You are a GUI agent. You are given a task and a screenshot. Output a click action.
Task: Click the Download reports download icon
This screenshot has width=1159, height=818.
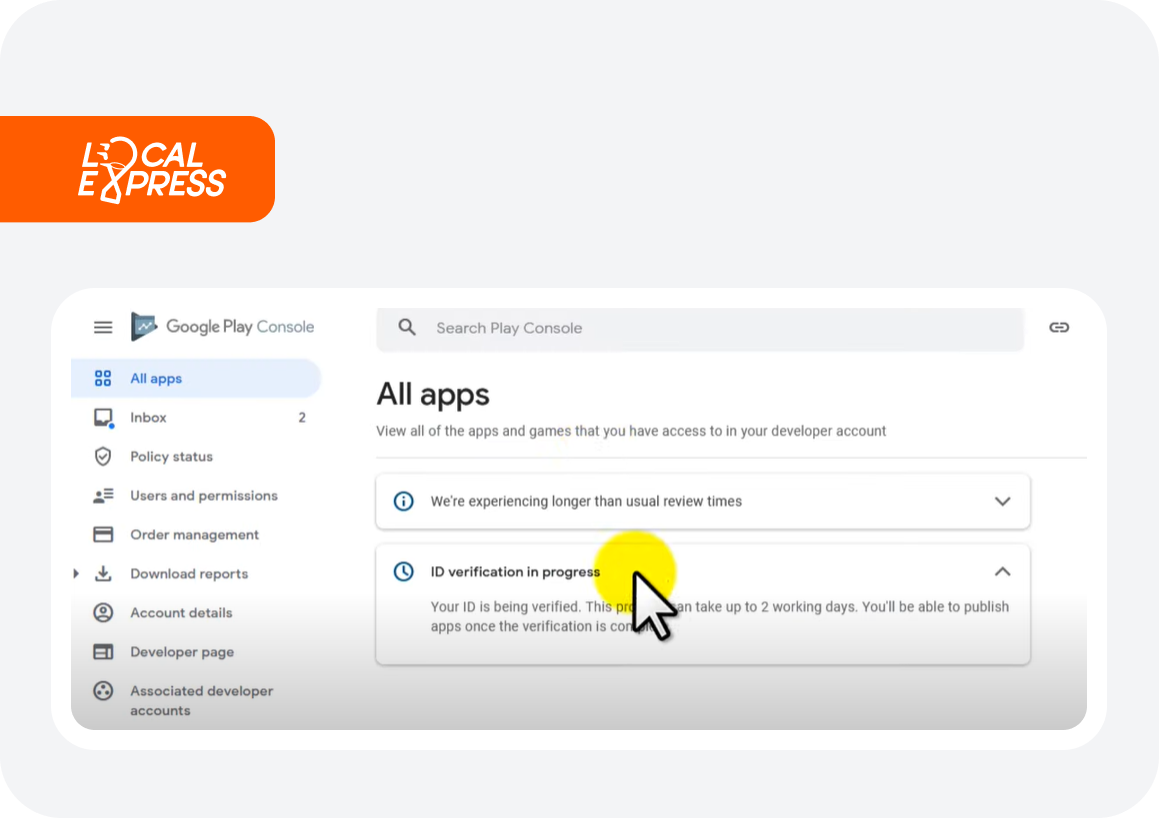coord(103,573)
